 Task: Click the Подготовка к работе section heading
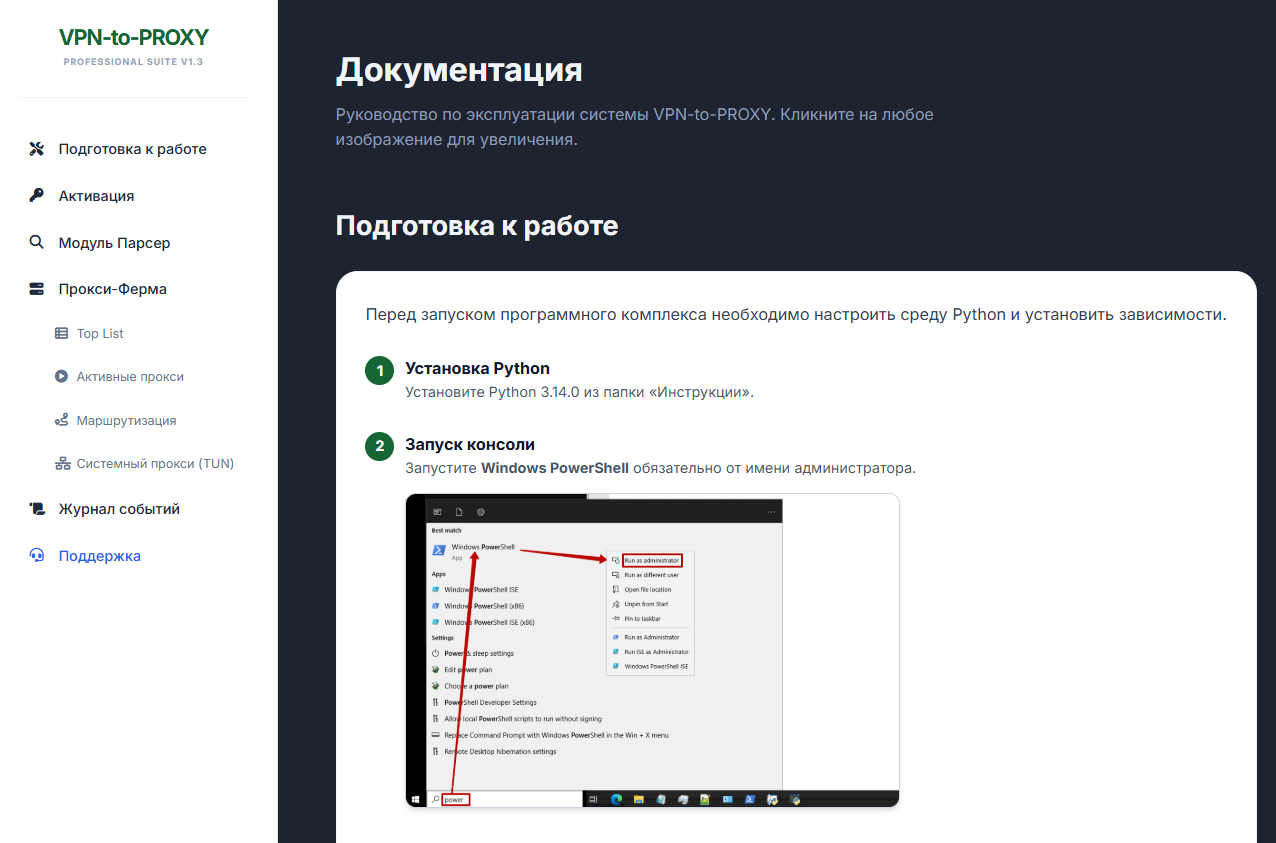tap(477, 226)
